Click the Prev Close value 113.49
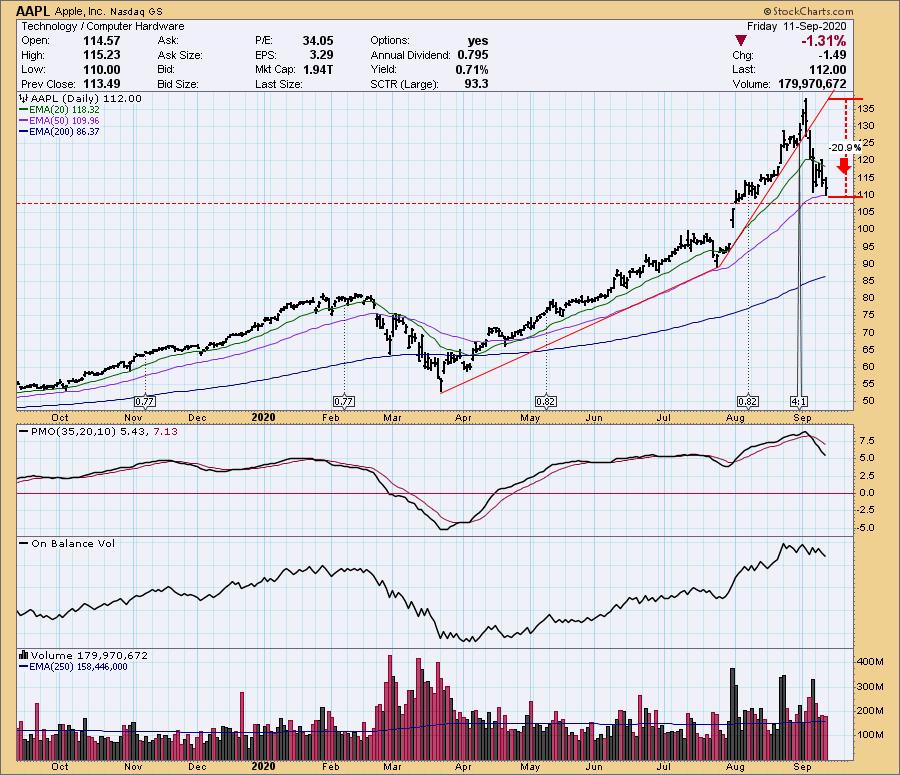This screenshot has height=775, width=900. tap(102, 84)
